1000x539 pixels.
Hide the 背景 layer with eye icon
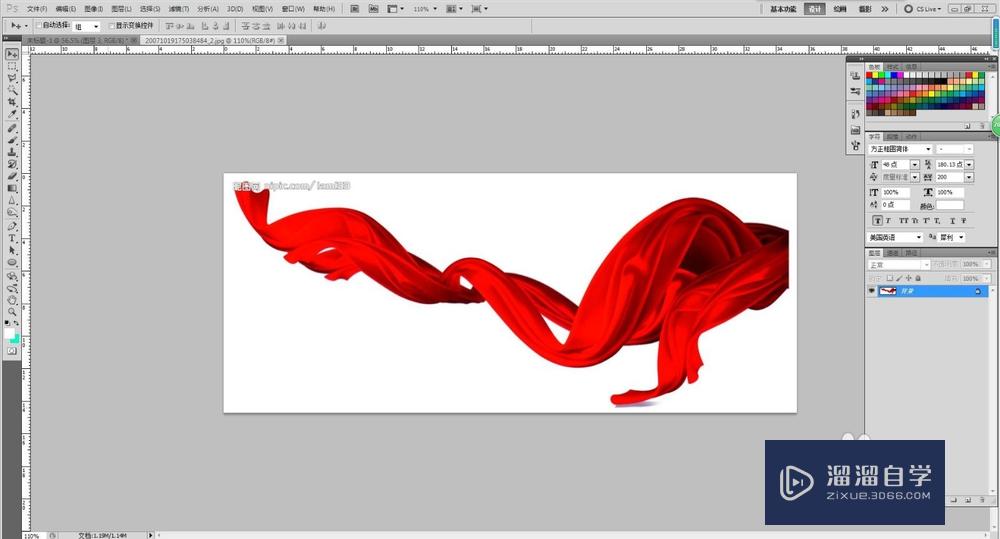pyautogui.click(x=871, y=290)
